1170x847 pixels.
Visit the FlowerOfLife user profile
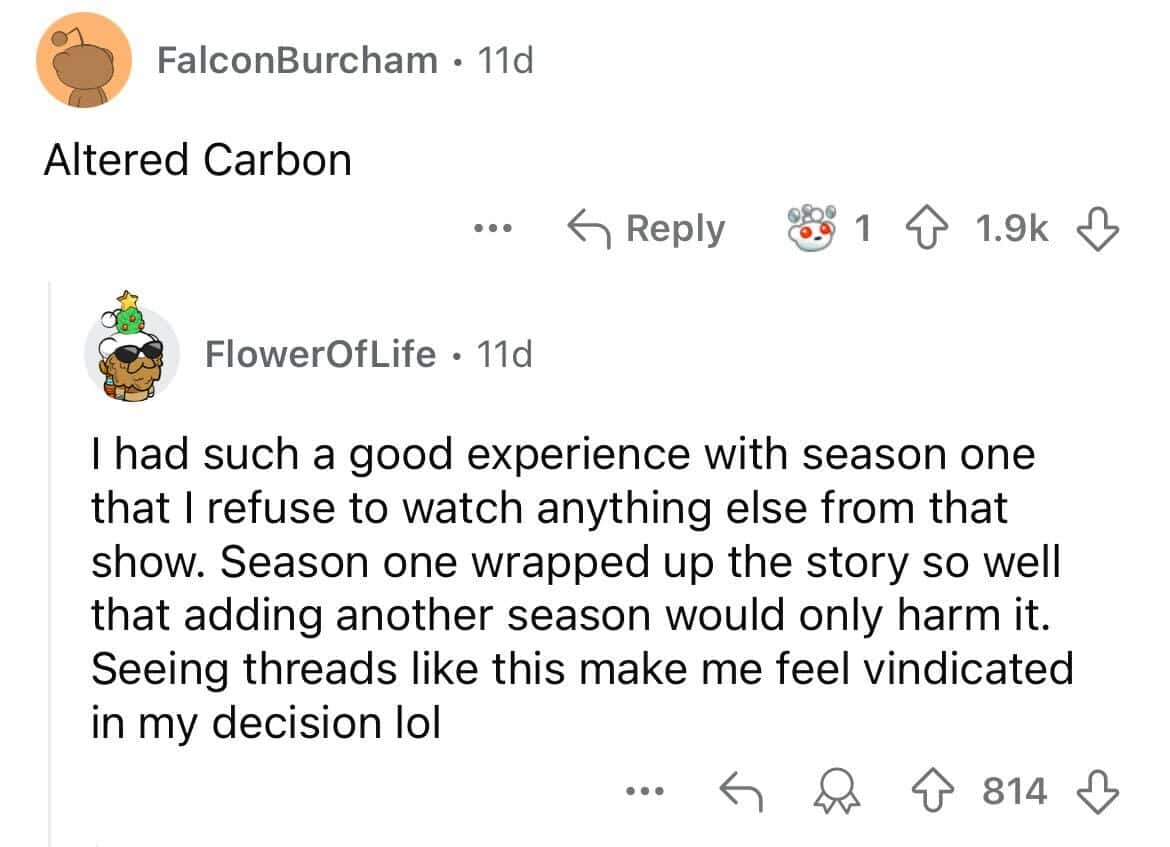320,353
